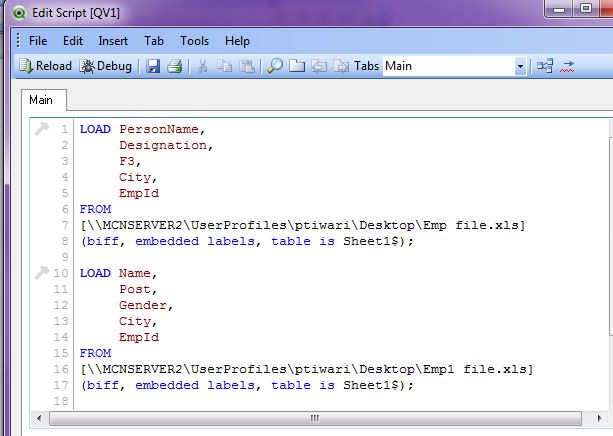Minimize the Edit Script window
The height and width of the screenshot is (436, 613).
pyautogui.click(x=559, y=9)
